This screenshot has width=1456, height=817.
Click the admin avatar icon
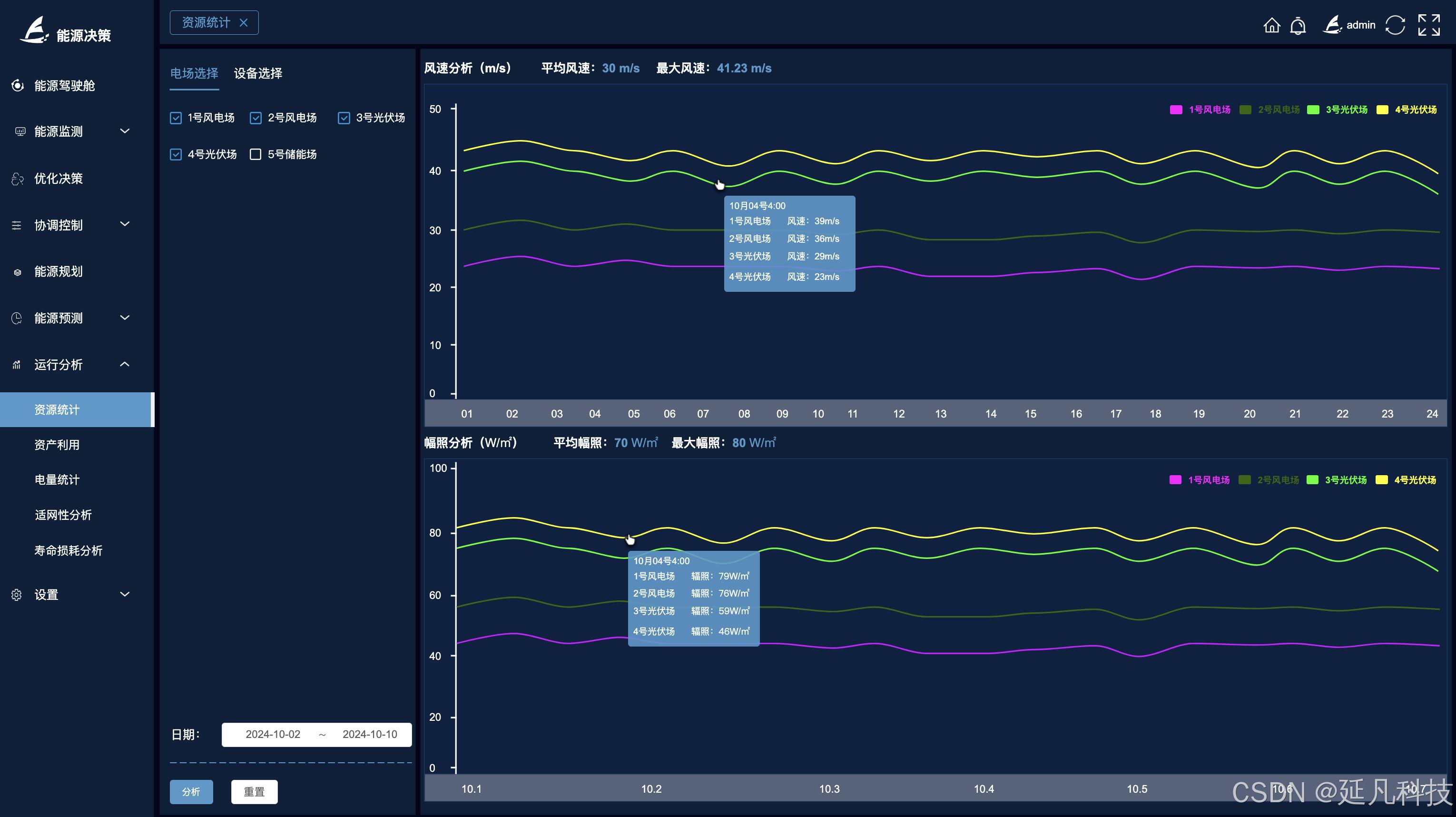pyautogui.click(x=1332, y=25)
